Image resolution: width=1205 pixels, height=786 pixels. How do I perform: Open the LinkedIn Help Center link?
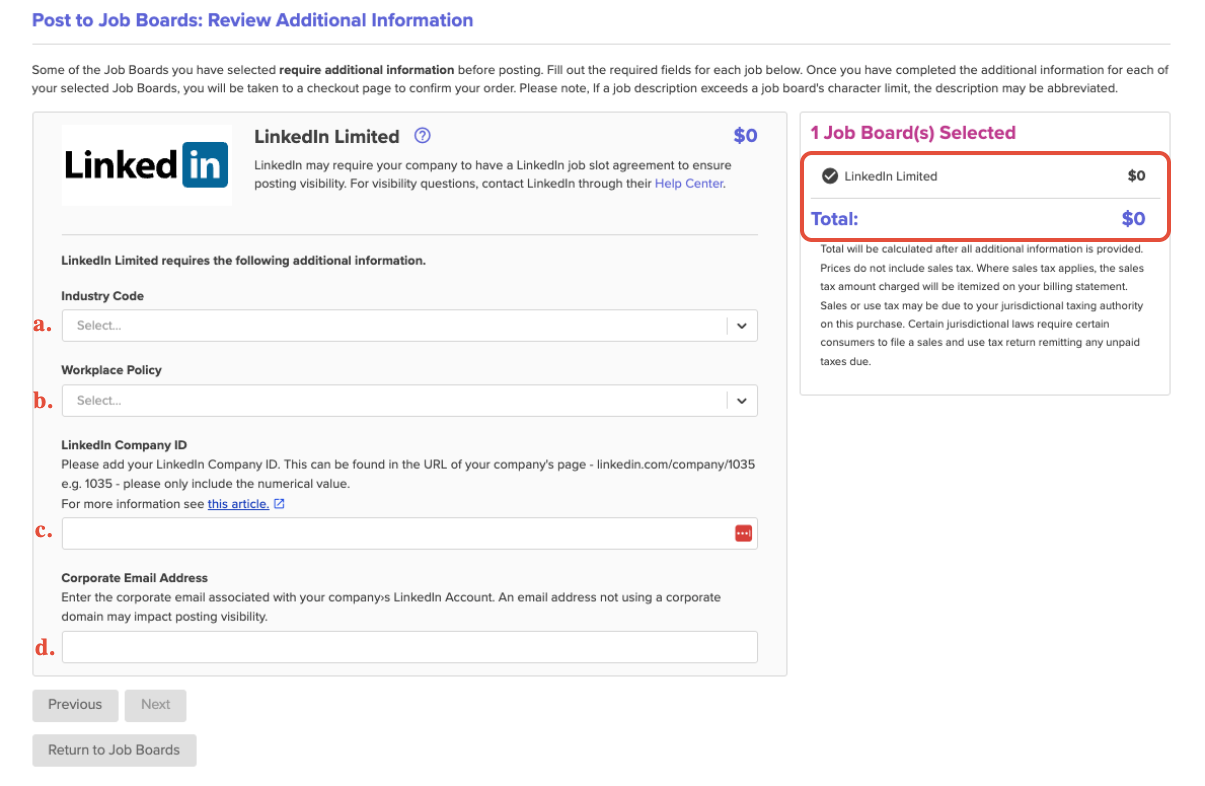[689, 184]
